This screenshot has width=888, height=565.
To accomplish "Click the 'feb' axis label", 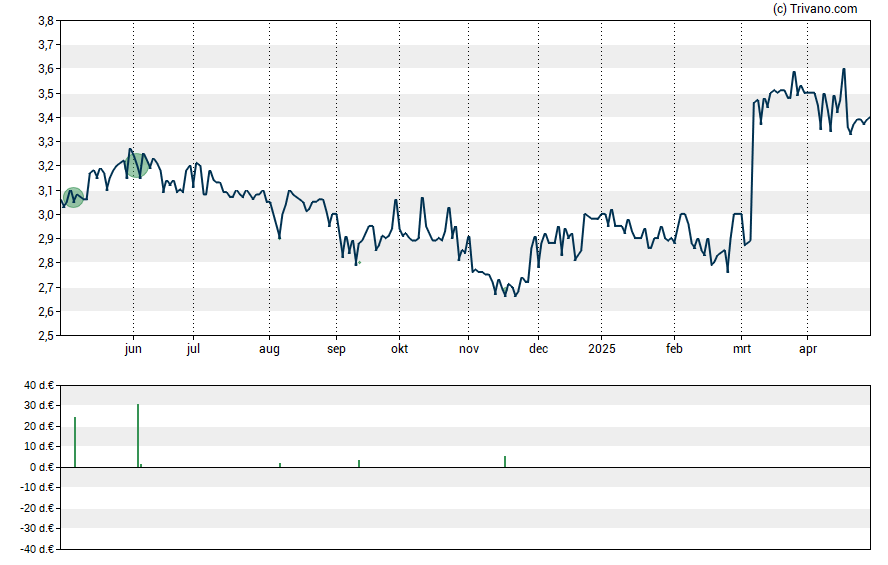I will pos(674,349).
